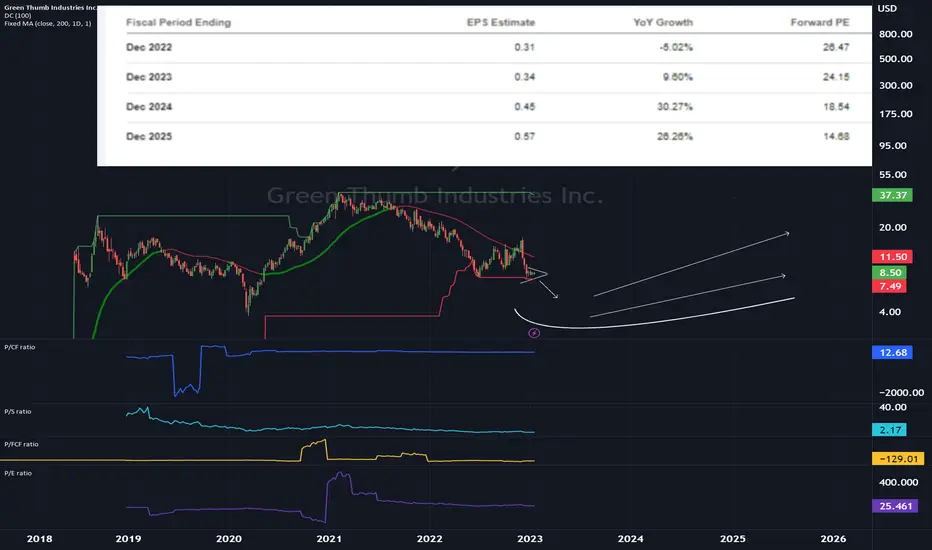The image size is (932, 550).
Task: Click the YoY Growth column header
Action: click(x=663, y=23)
